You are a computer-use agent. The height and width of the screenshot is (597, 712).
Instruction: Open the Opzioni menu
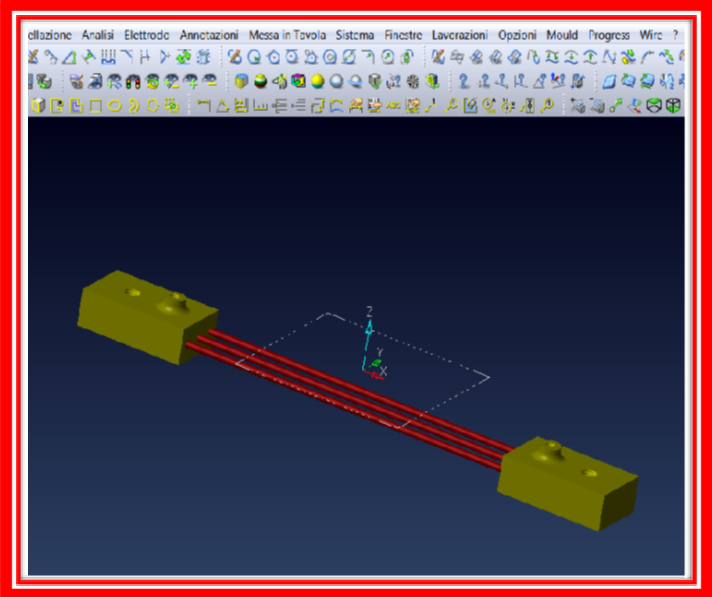pos(517,34)
